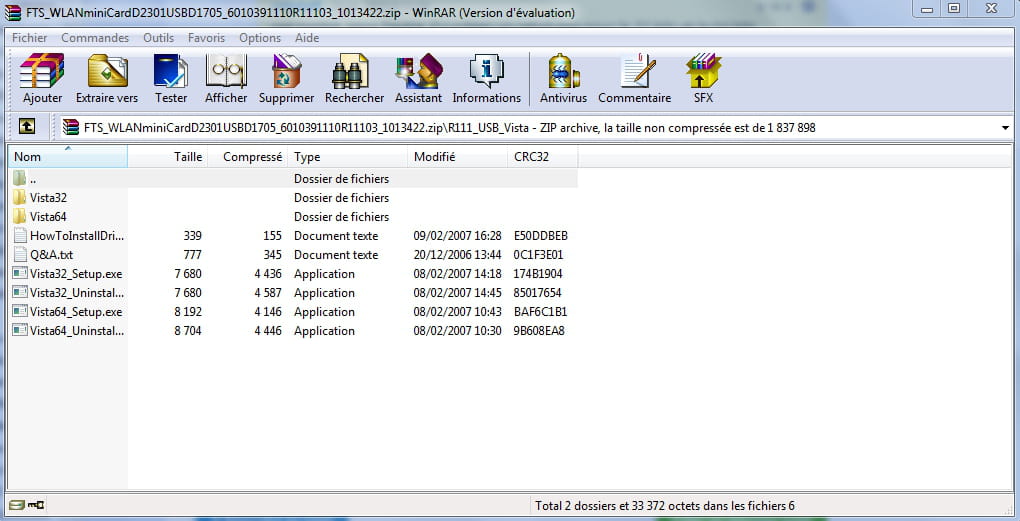Image resolution: width=1020 pixels, height=521 pixels.
Task: Start the Antivirus scan icon
Action: (563, 79)
